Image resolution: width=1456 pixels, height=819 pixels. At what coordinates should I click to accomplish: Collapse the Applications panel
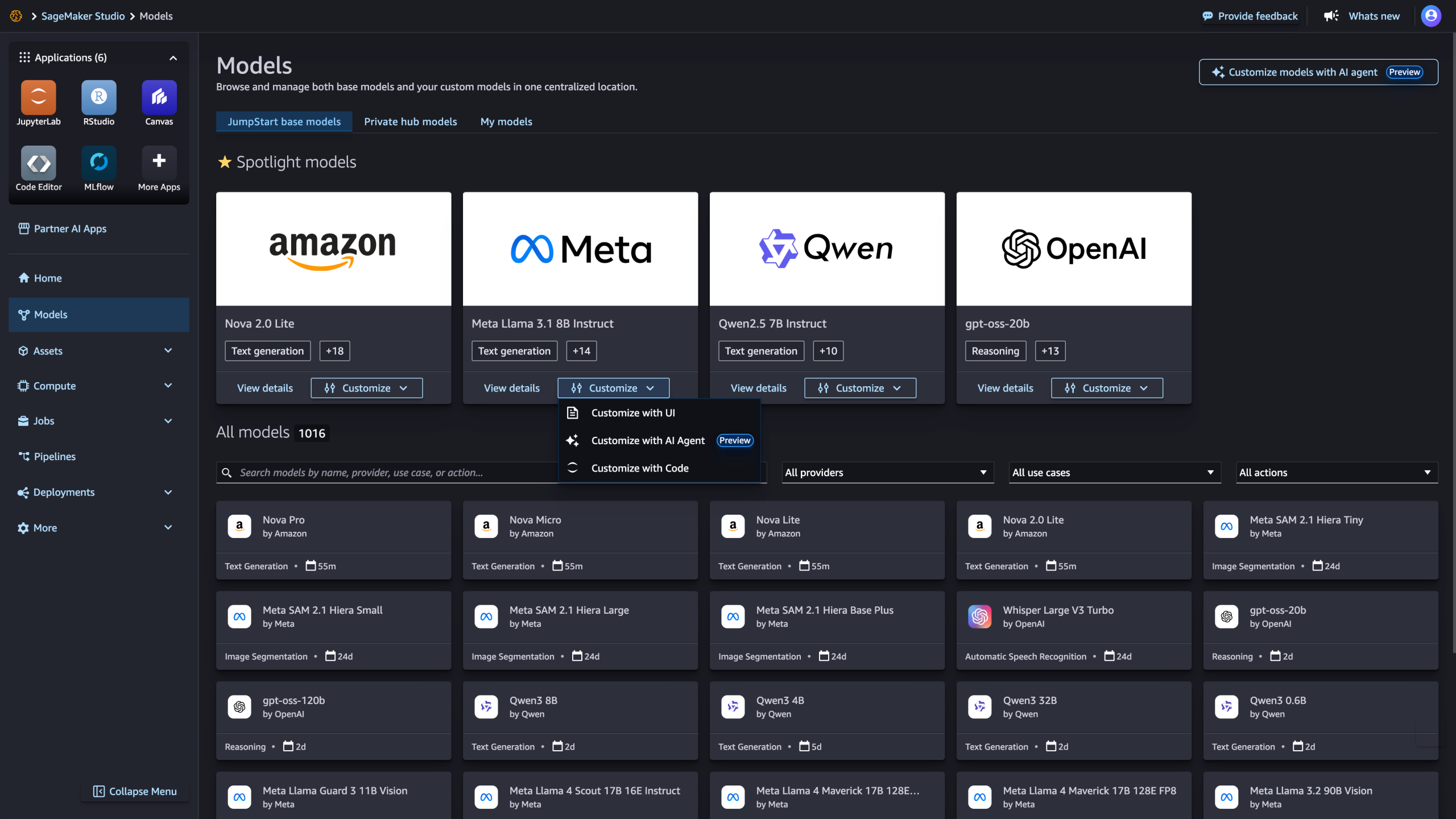172,57
